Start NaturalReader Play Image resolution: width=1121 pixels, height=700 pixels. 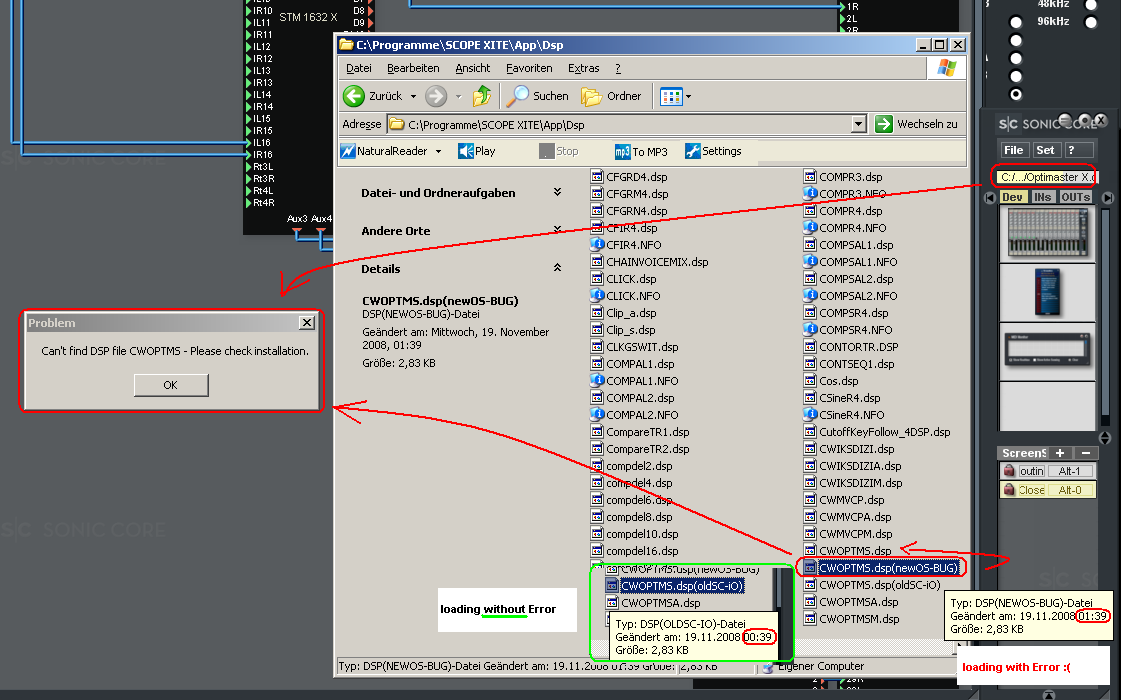pos(477,151)
